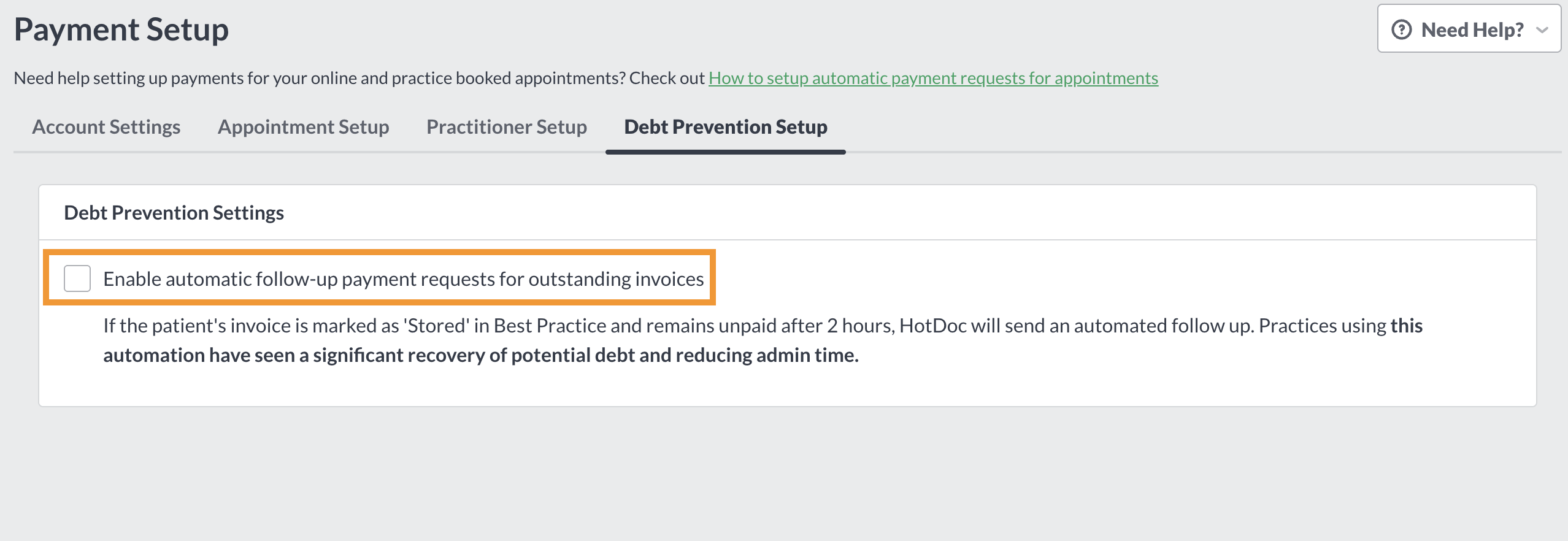Click the 'Enable automatic follow-up payment requests' label
Screen dimensions: 1568x541
(403, 279)
